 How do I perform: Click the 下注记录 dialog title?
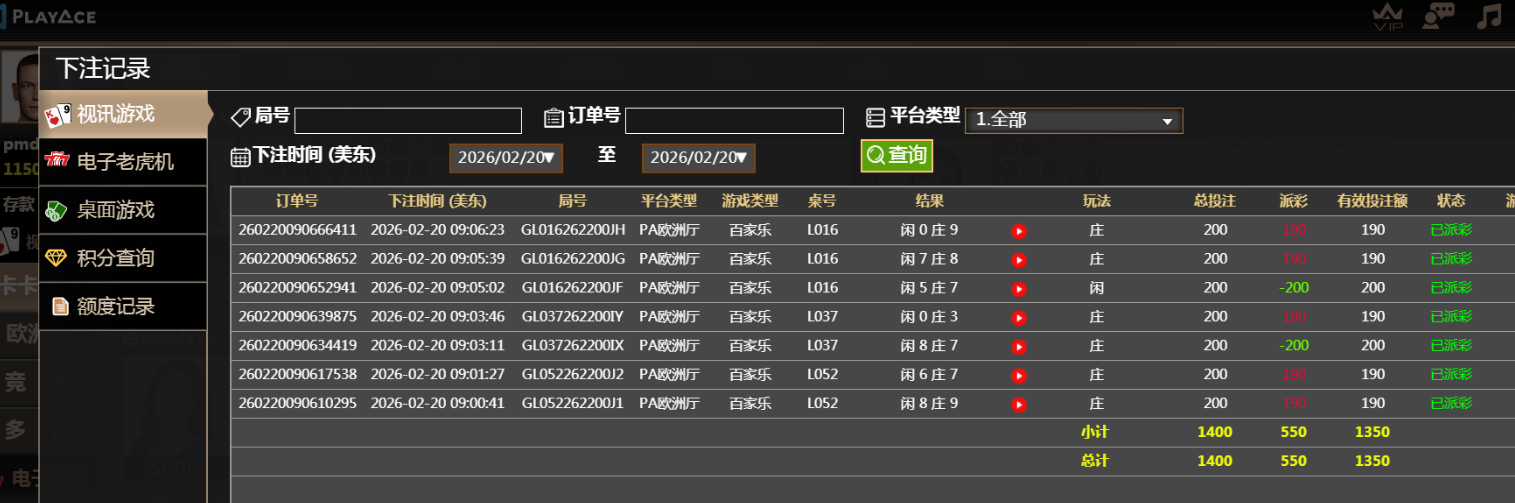(x=103, y=68)
